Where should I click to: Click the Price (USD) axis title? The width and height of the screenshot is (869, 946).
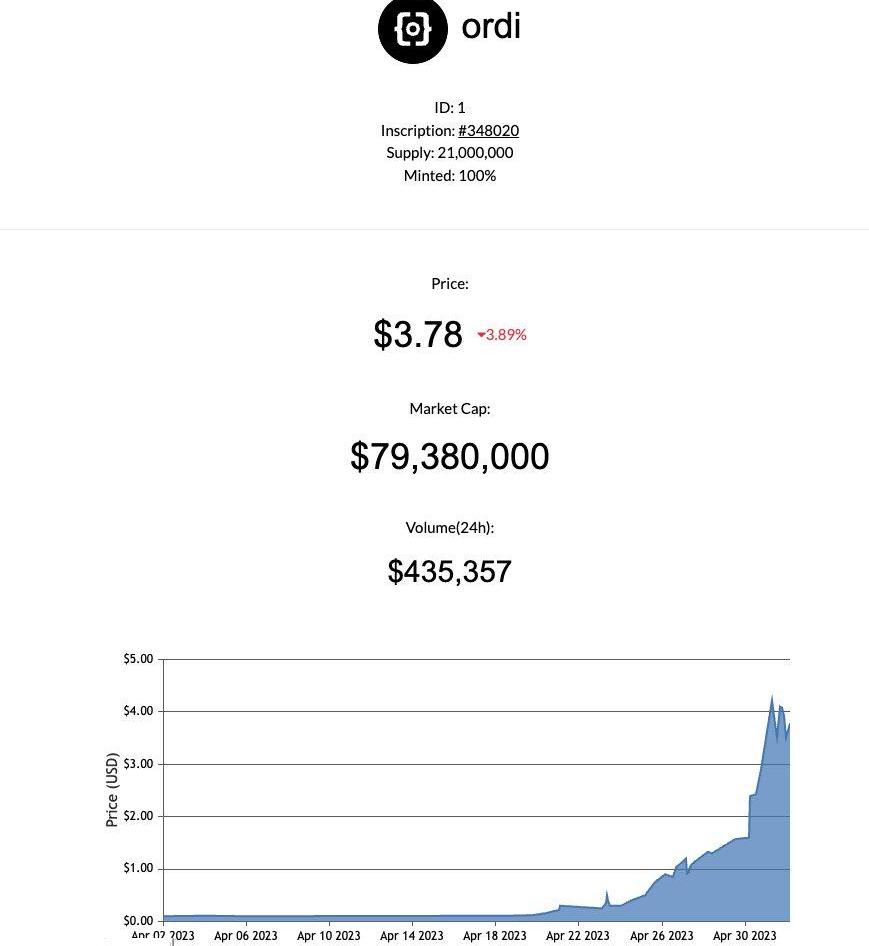click(x=112, y=790)
